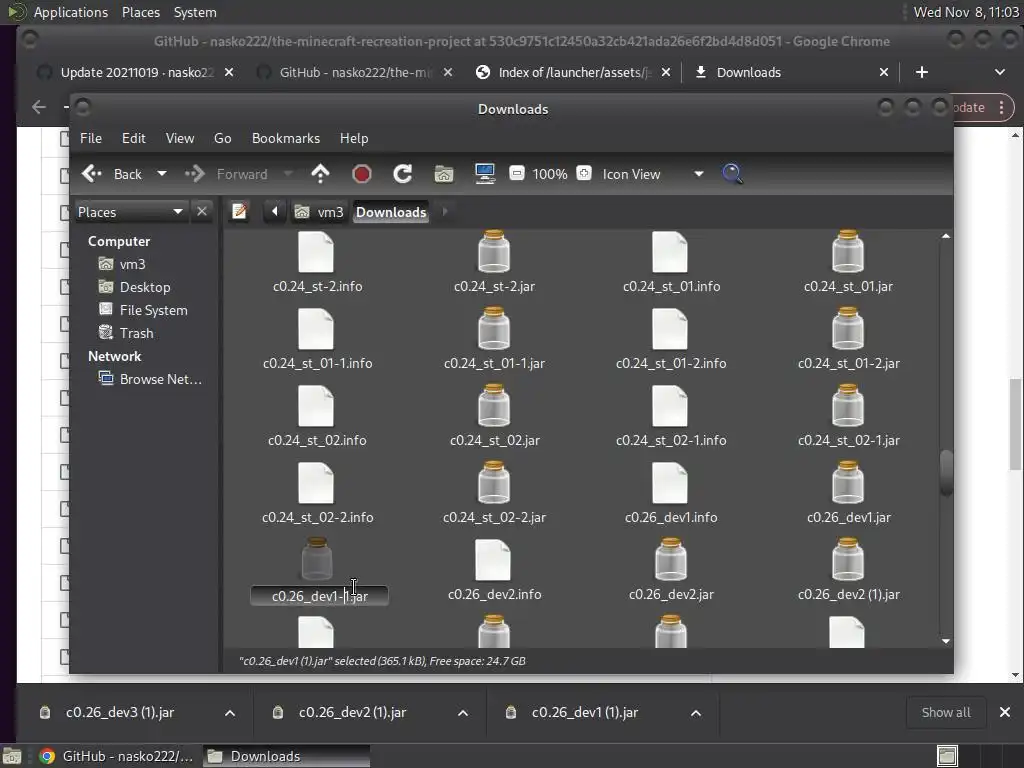The width and height of the screenshot is (1024, 768).
Task: Select the c0.24_st_02-1.info file icon
Action: (x=669, y=406)
